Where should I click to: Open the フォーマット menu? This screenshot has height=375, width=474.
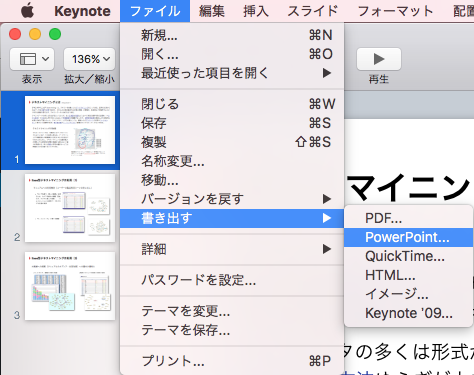tap(395, 11)
